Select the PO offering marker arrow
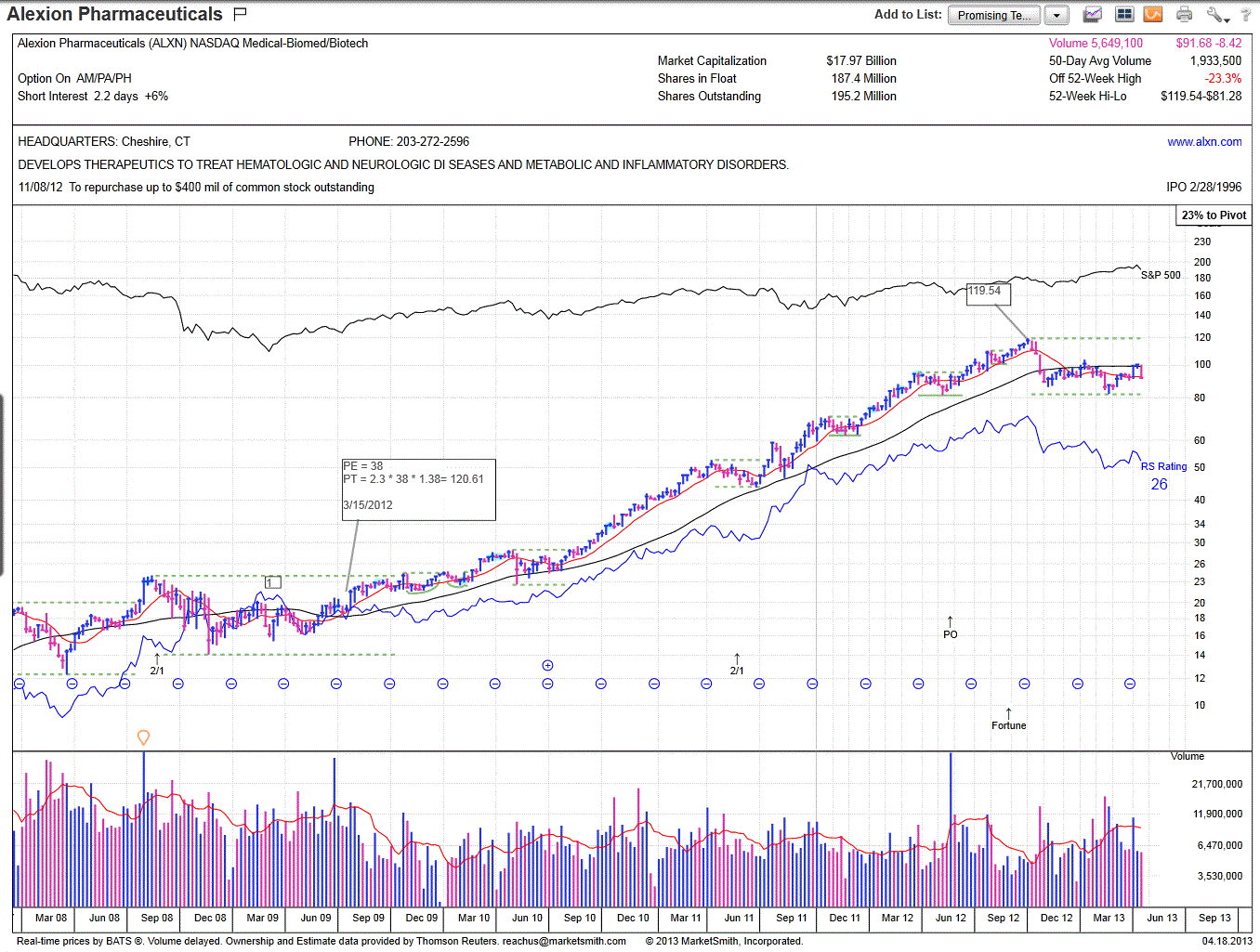Viewport: 1260px width, 952px height. pos(950,627)
